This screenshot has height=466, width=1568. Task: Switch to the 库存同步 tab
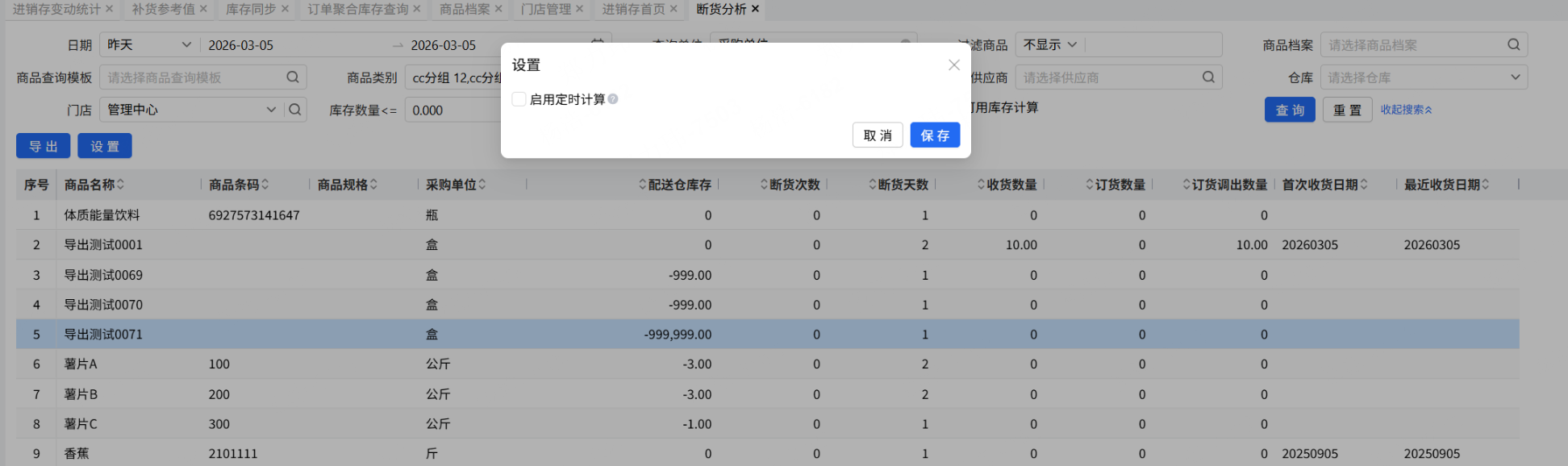[251, 9]
